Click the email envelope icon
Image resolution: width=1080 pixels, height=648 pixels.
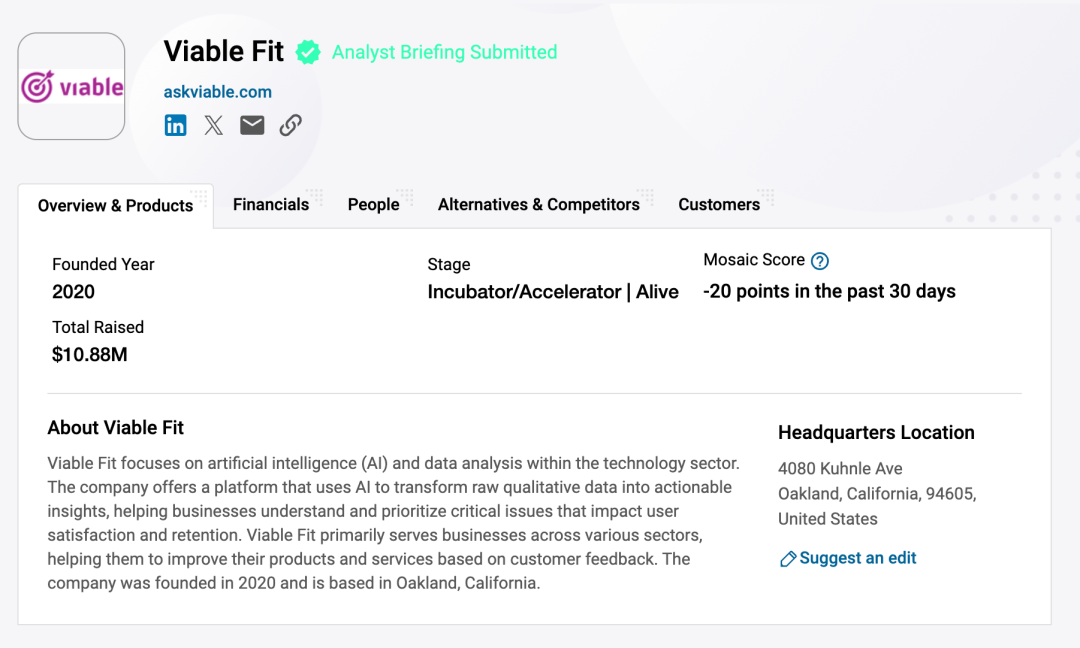(x=252, y=125)
